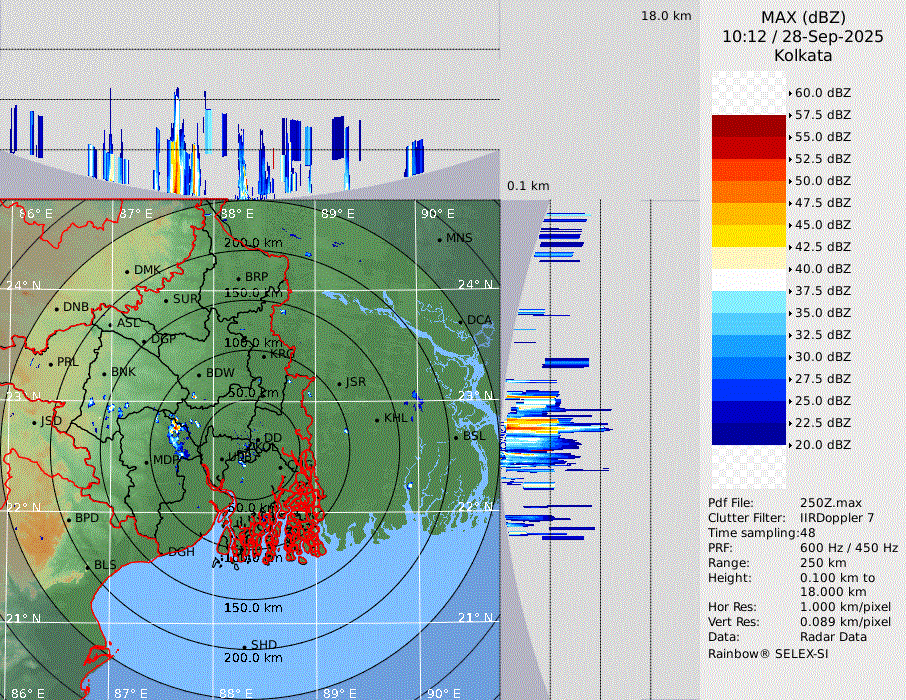Click the Rainbow SELEX-SI text
The height and width of the screenshot is (700, 906).
[768, 653]
